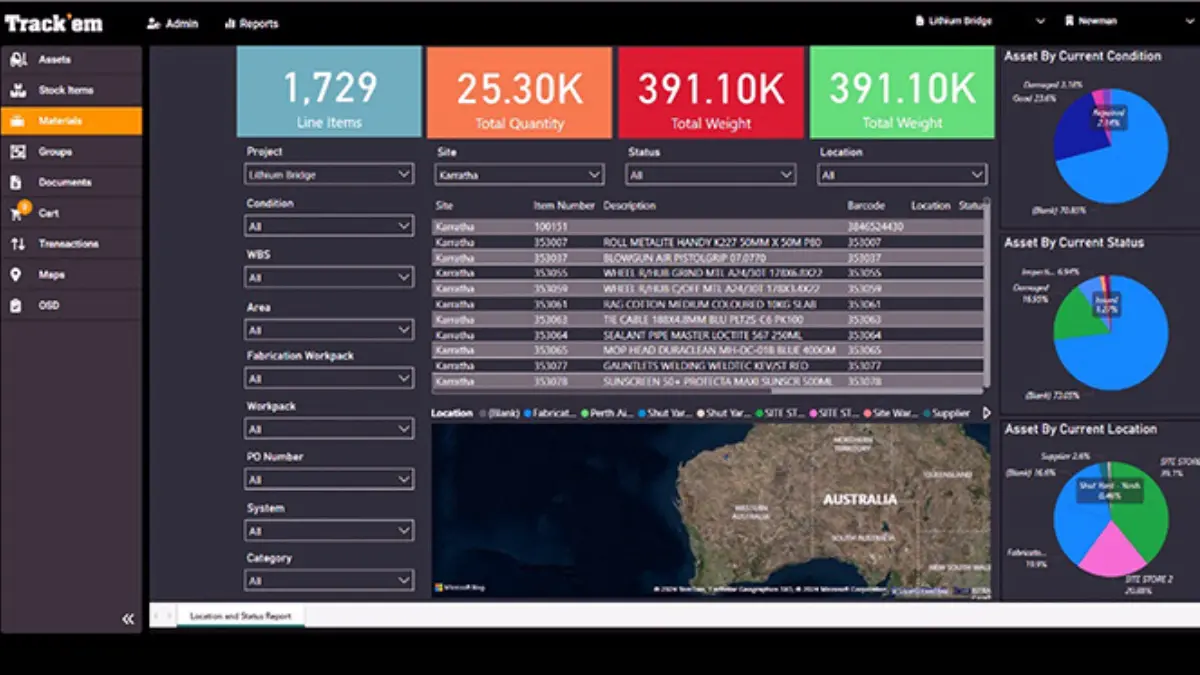Collapse the sidebar with the double-chevron control
Viewport: 1200px width, 675px height.
(128, 619)
